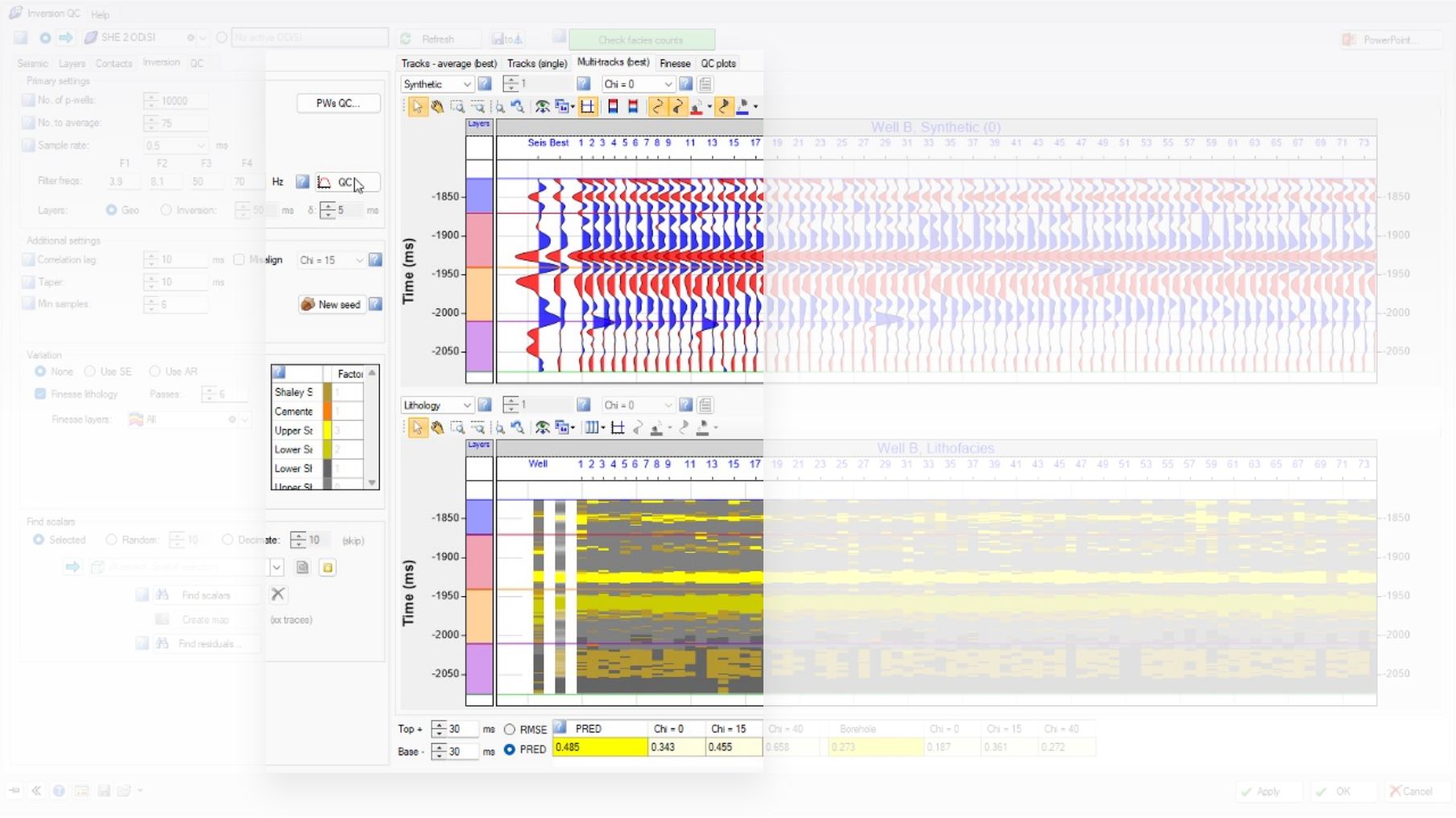Image resolution: width=1456 pixels, height=818 pixels.
Task: Open the Chi = 15 dropdown
Action: [331, 260]
